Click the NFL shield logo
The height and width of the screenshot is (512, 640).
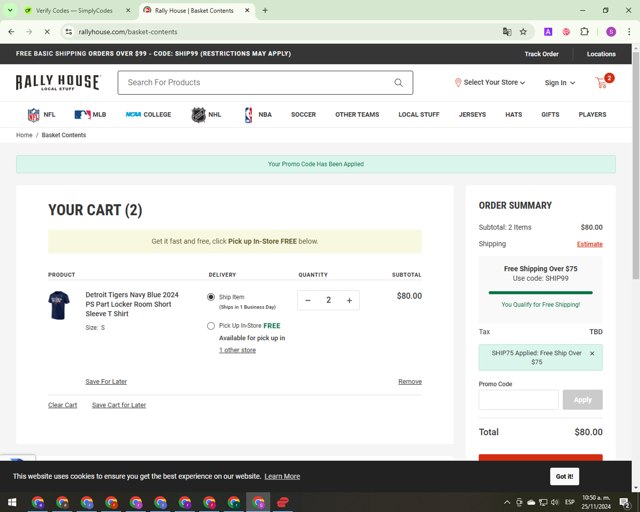pyautogui.click(x=33, y=115)
